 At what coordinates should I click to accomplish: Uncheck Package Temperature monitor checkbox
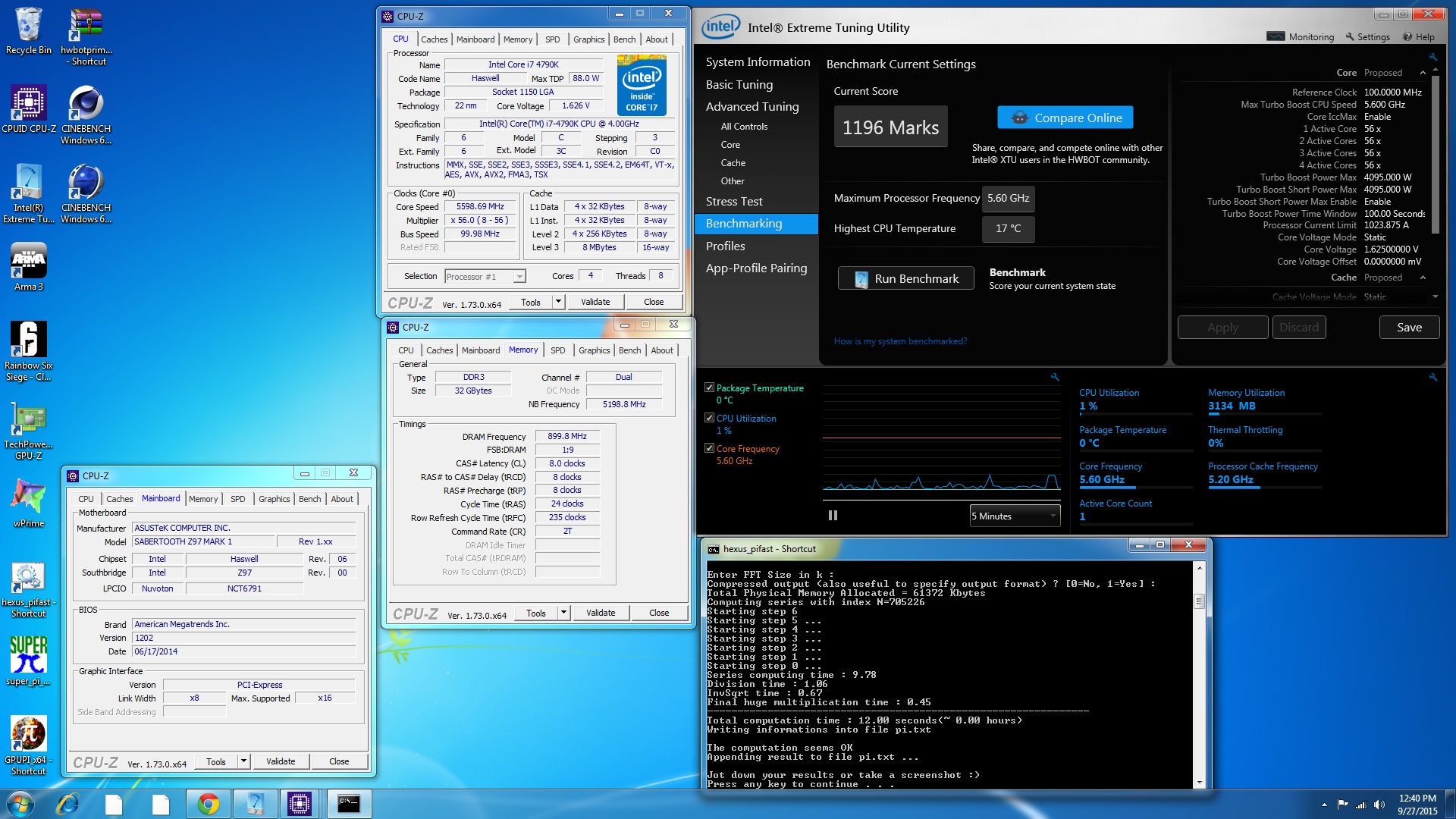coord(709,388)
